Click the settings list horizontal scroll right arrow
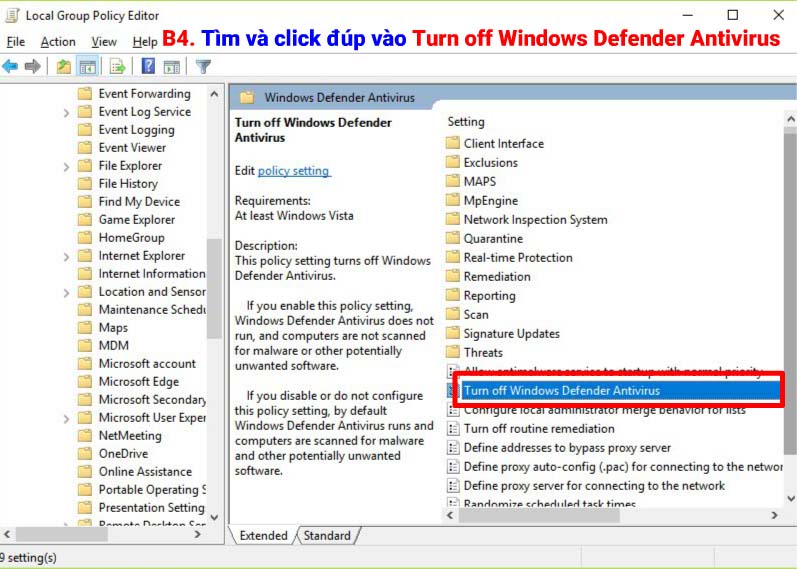 775,515
